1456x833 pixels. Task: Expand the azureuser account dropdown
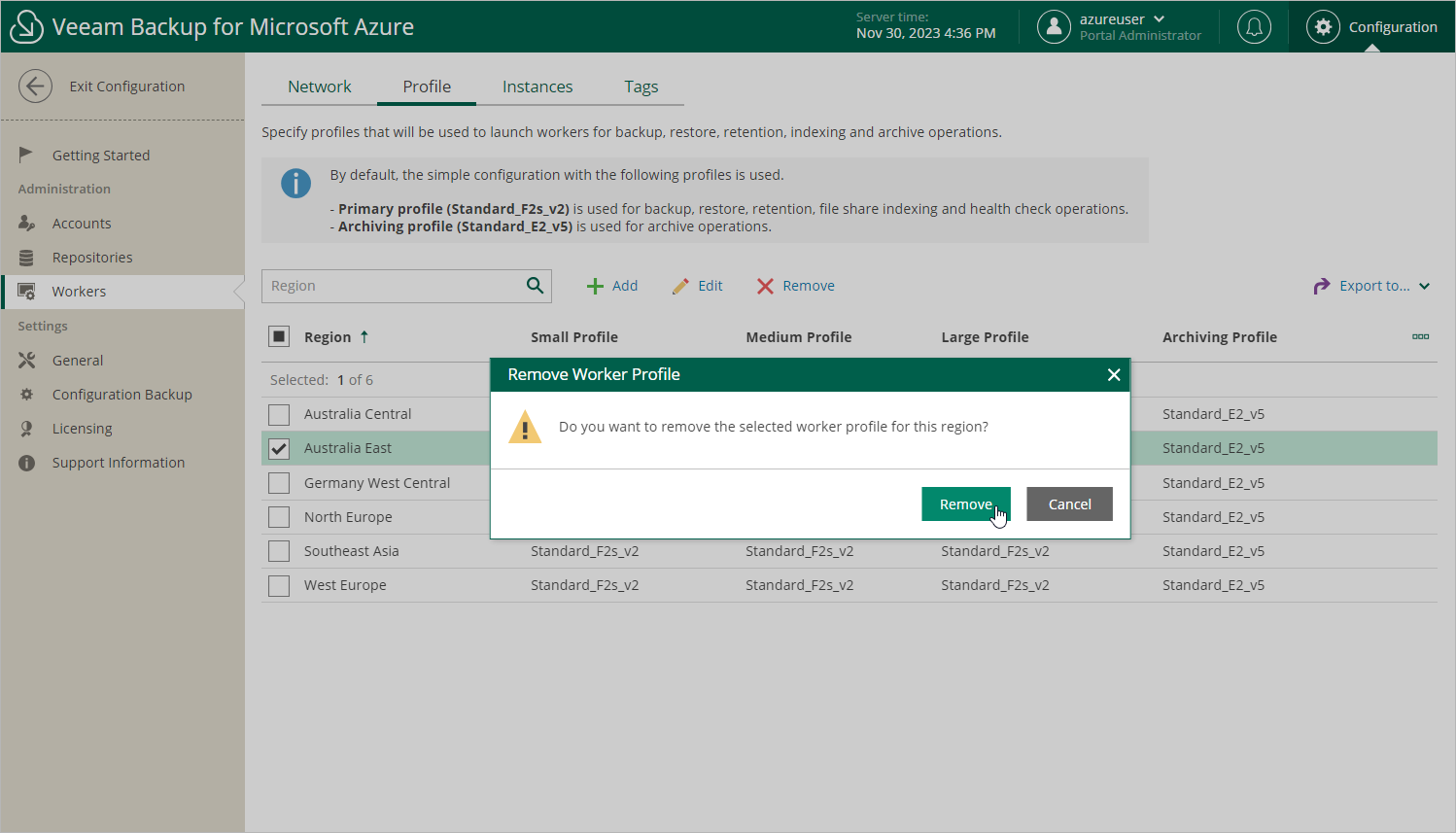coord(1159,19)
